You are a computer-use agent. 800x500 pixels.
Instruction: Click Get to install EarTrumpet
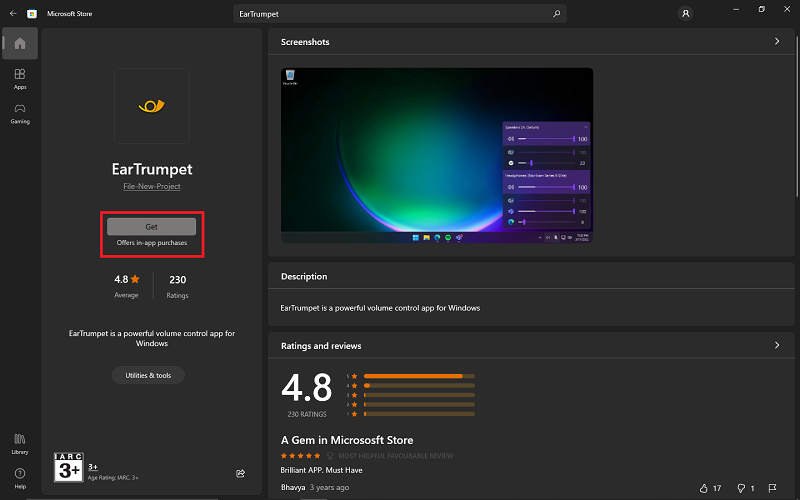click(x=152, y=227)
